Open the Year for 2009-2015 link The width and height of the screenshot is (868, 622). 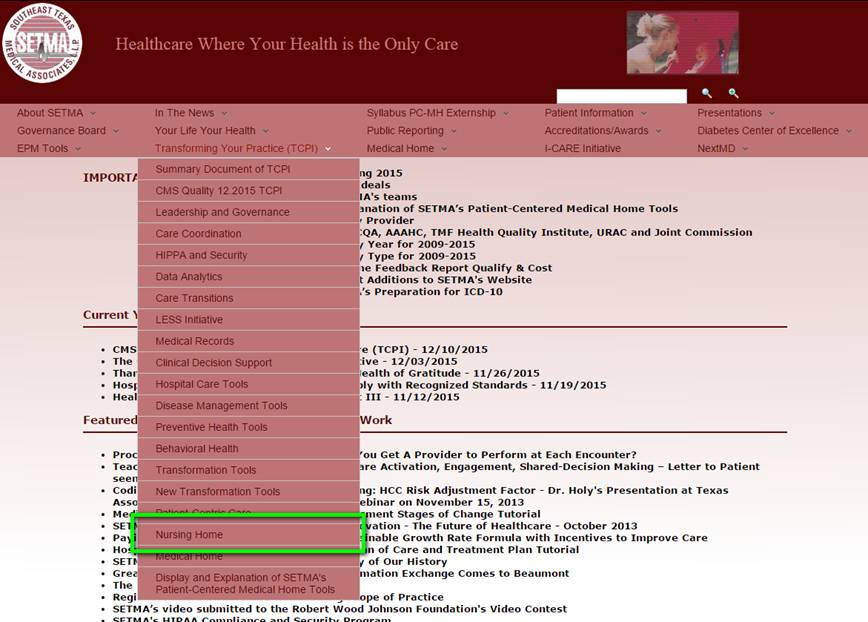click(417, 245)
